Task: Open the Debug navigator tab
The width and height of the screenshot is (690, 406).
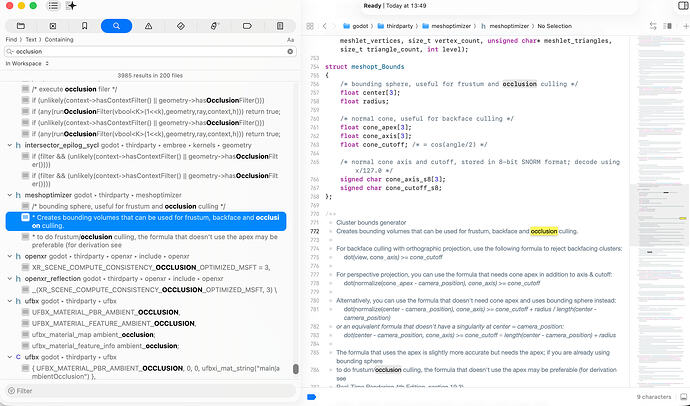Action: (214, 26)
